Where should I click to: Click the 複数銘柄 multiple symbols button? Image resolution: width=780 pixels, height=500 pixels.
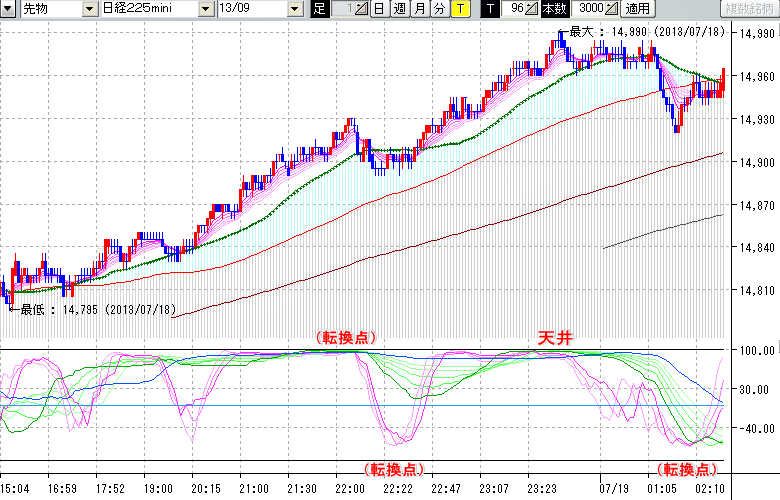749,9
